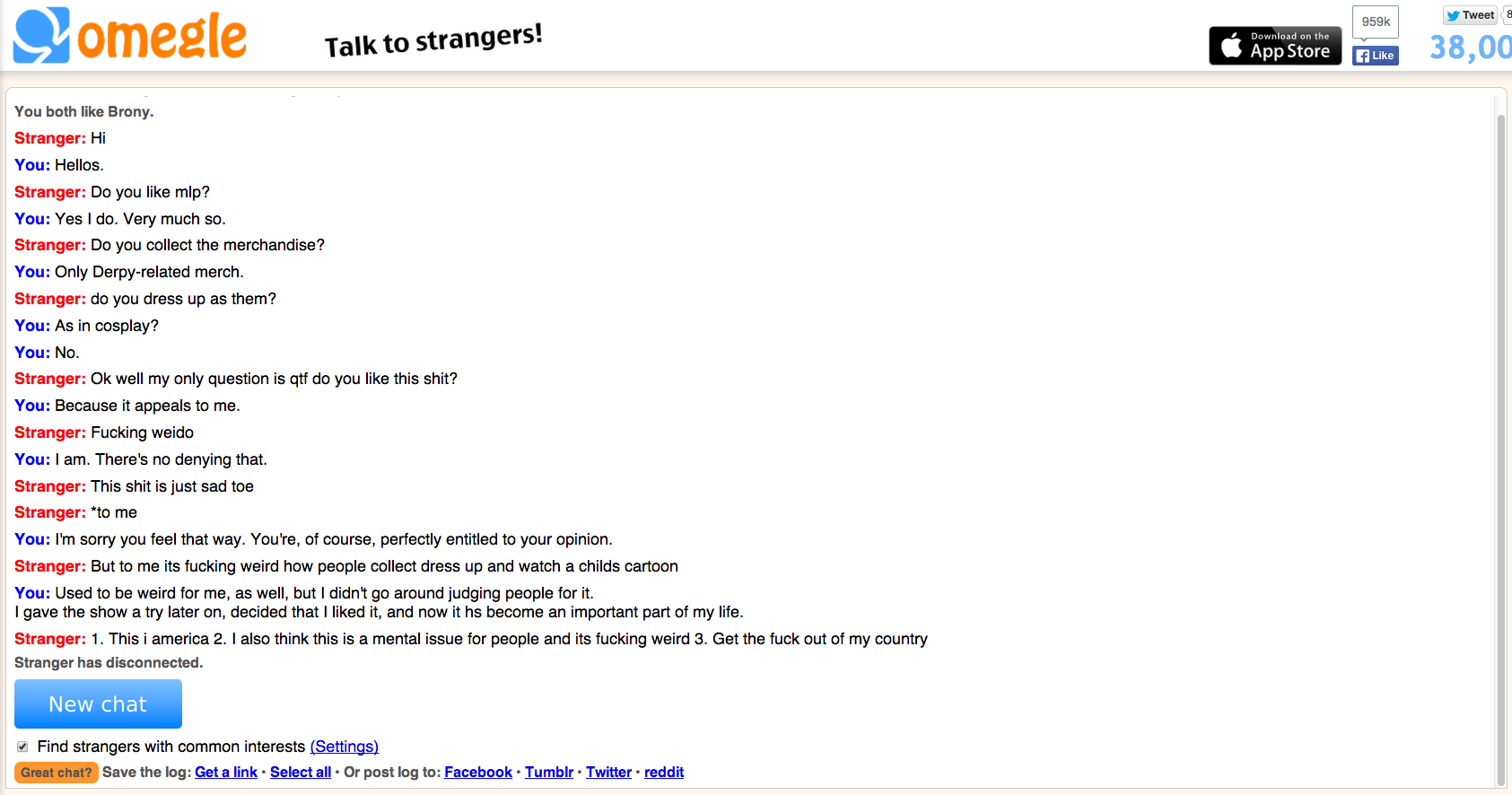This screenshot has height=795, width=1512.
Task: Click the Stranger has disconnected message
Action: click(109, 663)
